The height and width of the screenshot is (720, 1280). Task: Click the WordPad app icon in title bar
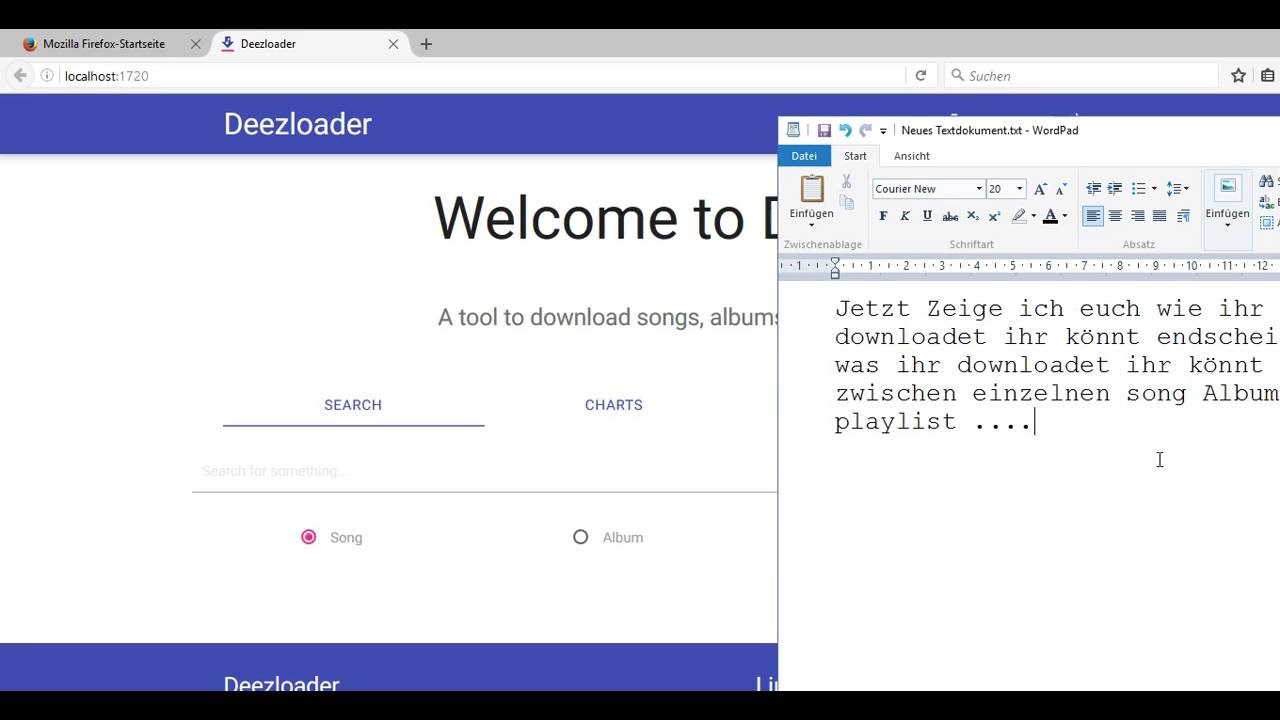[x=794, y=130]
